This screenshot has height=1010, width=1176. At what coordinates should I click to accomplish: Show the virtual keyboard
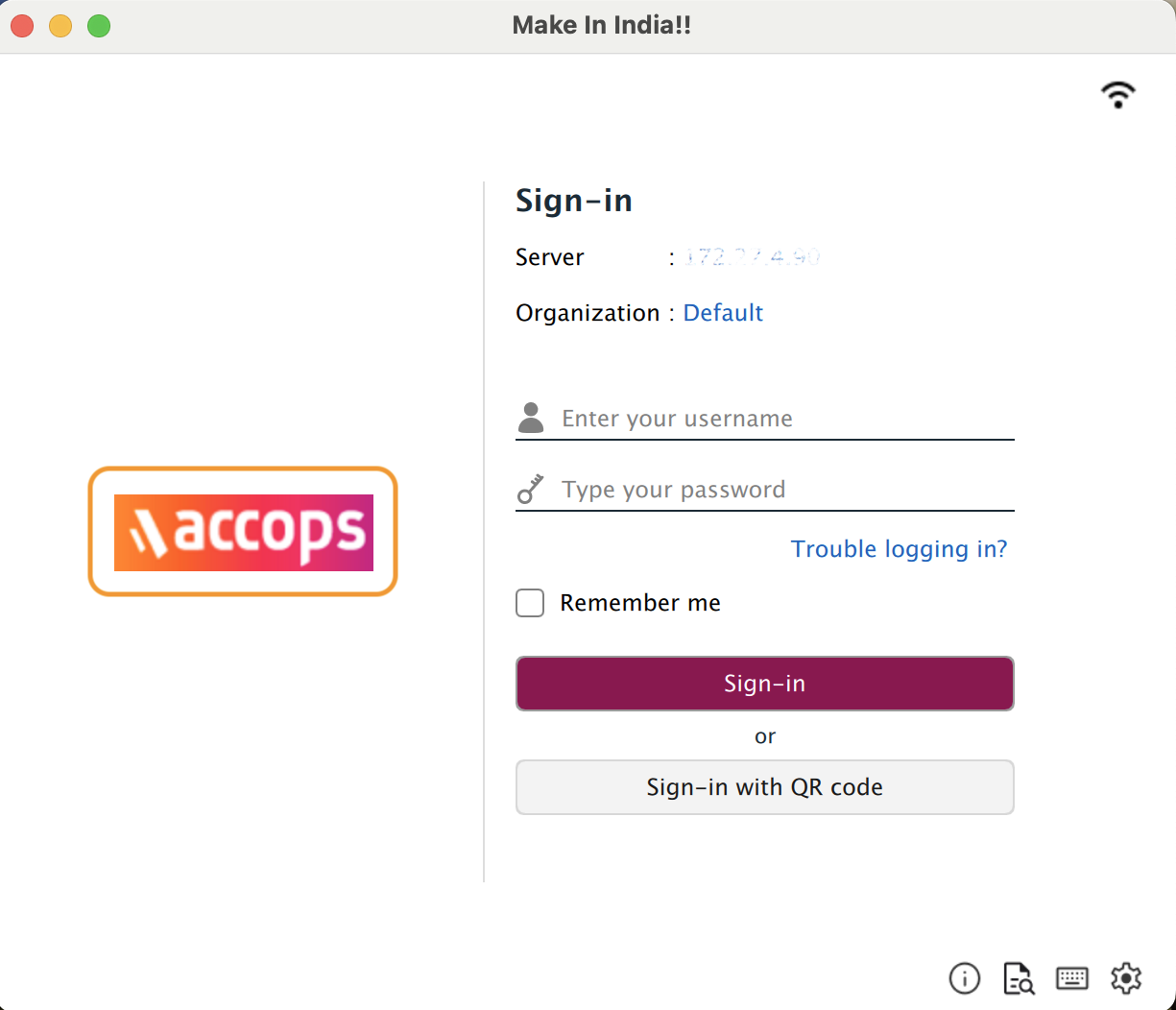(x=1072, y=978)
